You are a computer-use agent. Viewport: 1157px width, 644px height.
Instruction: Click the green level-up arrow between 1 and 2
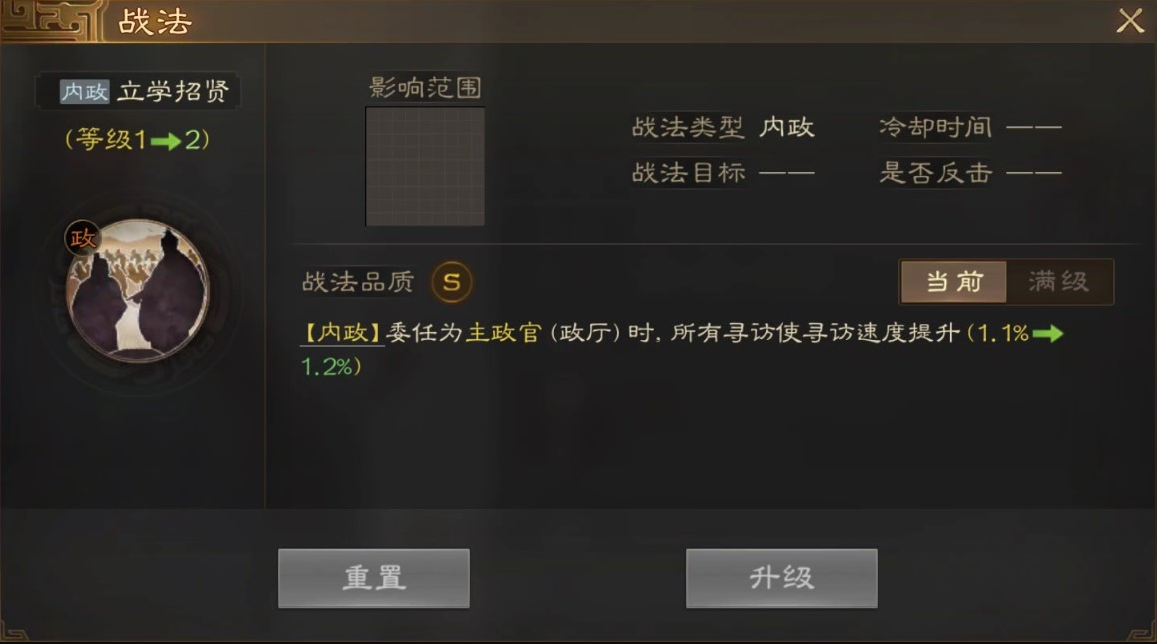coord(166,140)
